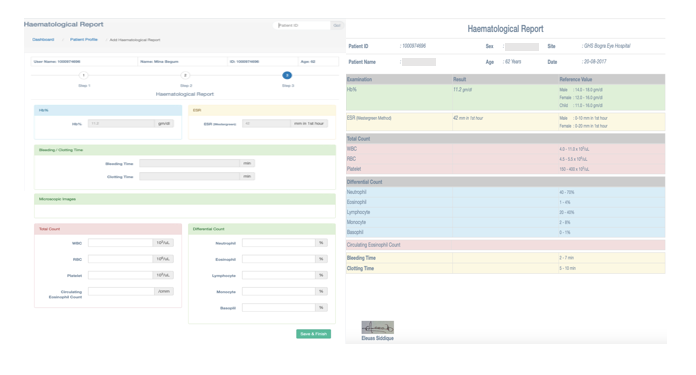The image size is (696, 375).
Task: Click the Platelet input field
Action: (x=121, y=275)
